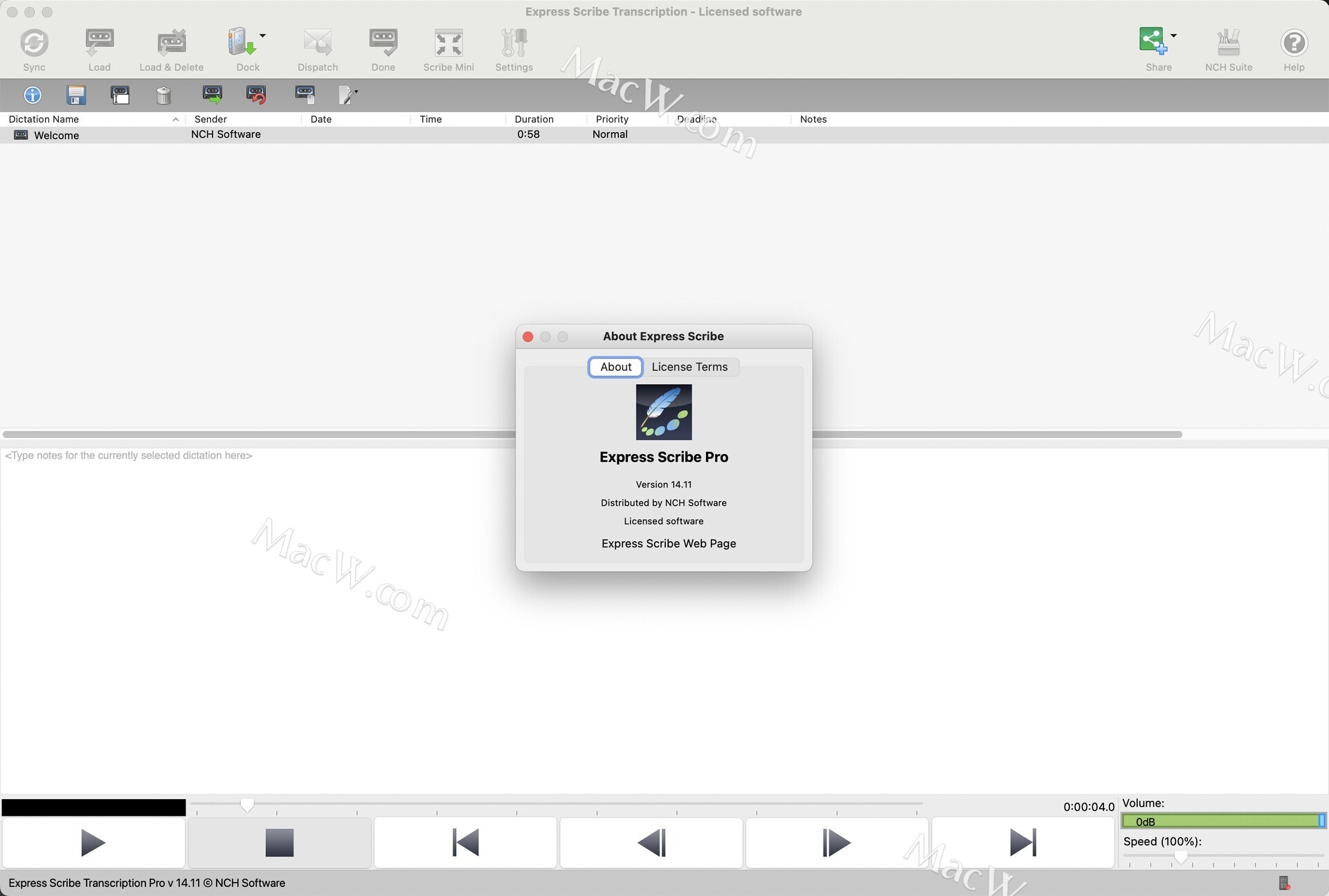Switch to the License Terms tab
The image size is (1329, 896).
point(689,367)
